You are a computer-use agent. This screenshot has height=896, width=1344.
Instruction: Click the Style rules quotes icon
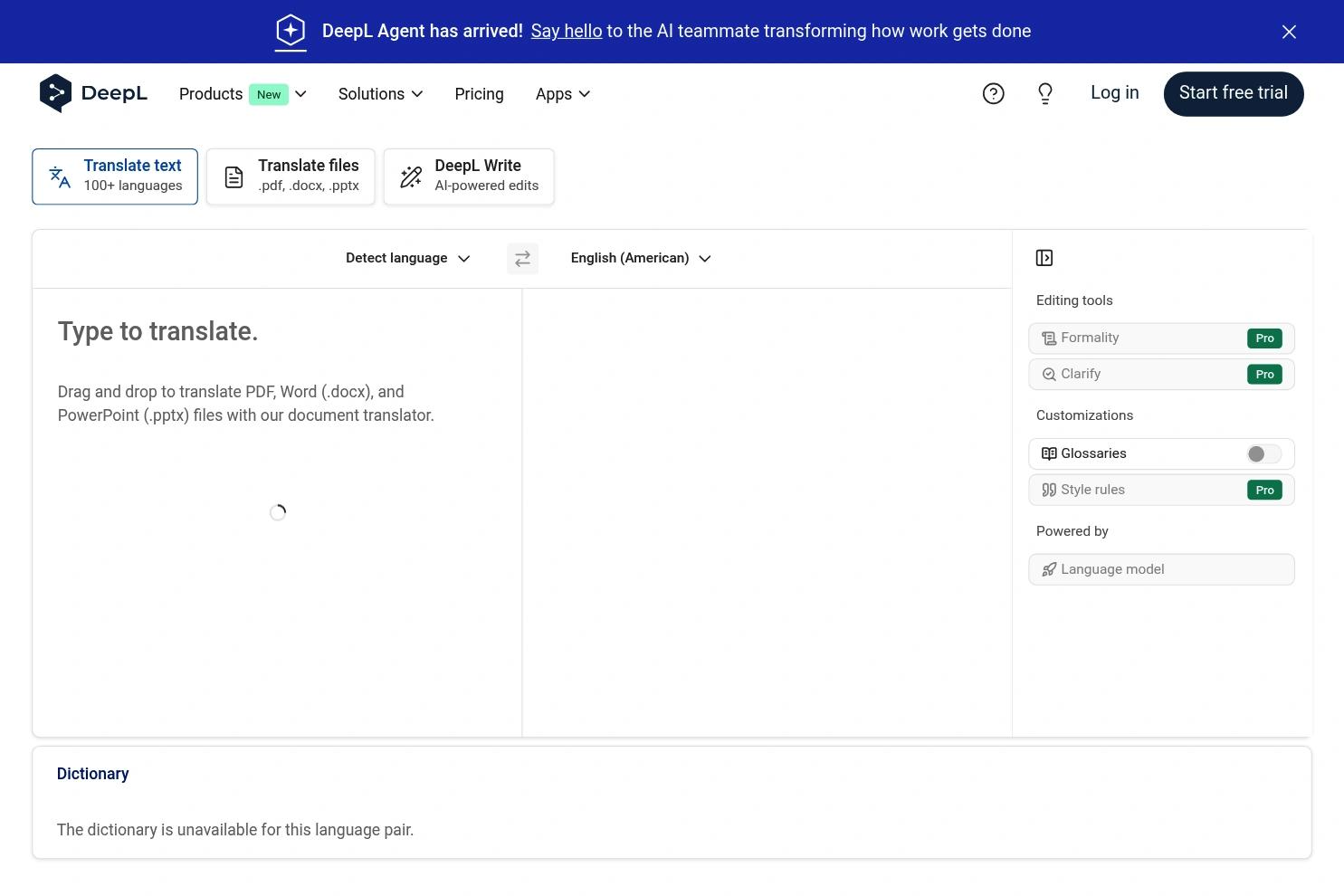click(1049, 490)
